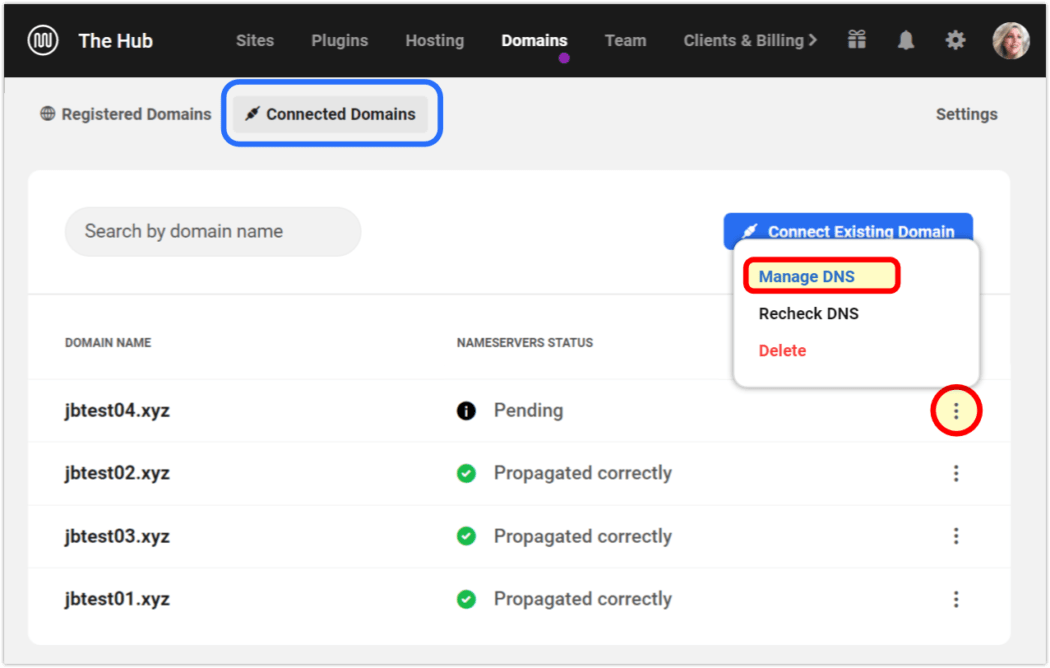The width and height of the screenshot is (1050, 668).
Task: Open the kebab menu for jbtest02.xyz
Action: (x=956, y=473)
